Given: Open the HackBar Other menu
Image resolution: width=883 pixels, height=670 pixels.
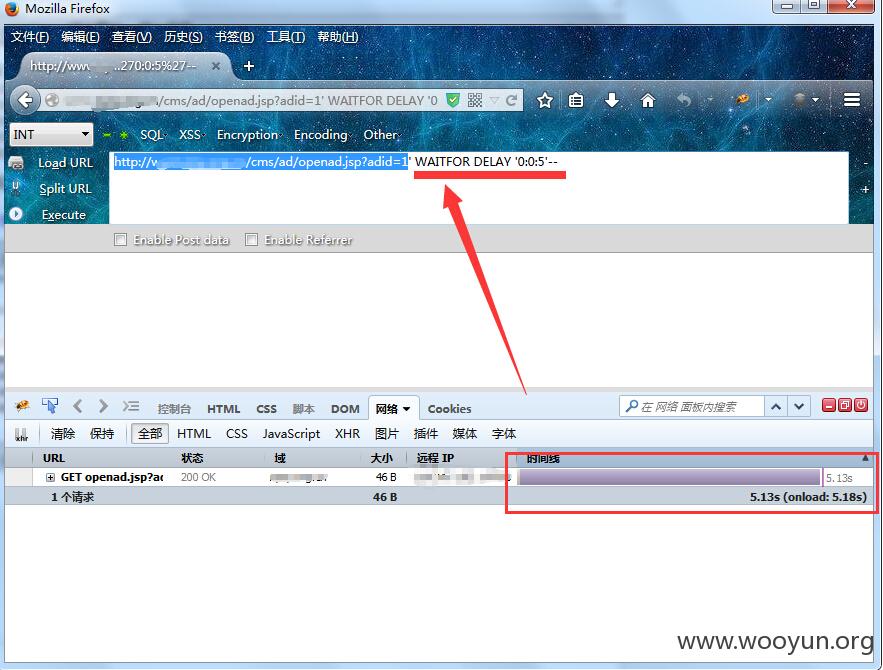Looking at the screenshot, I should (x=381, y=135).
